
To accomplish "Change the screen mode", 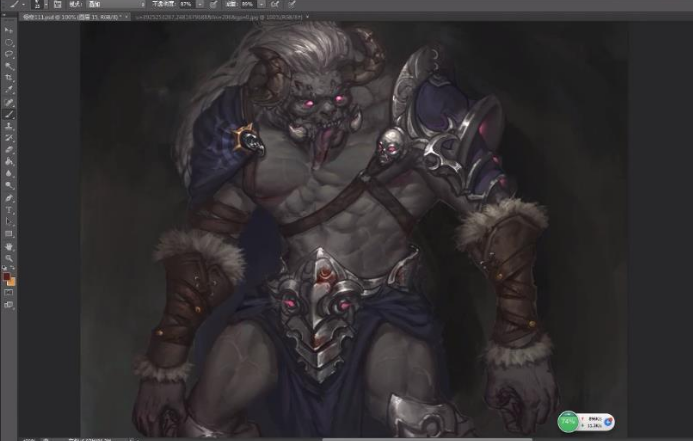I will pyautogui.click(x=8, y=304).
